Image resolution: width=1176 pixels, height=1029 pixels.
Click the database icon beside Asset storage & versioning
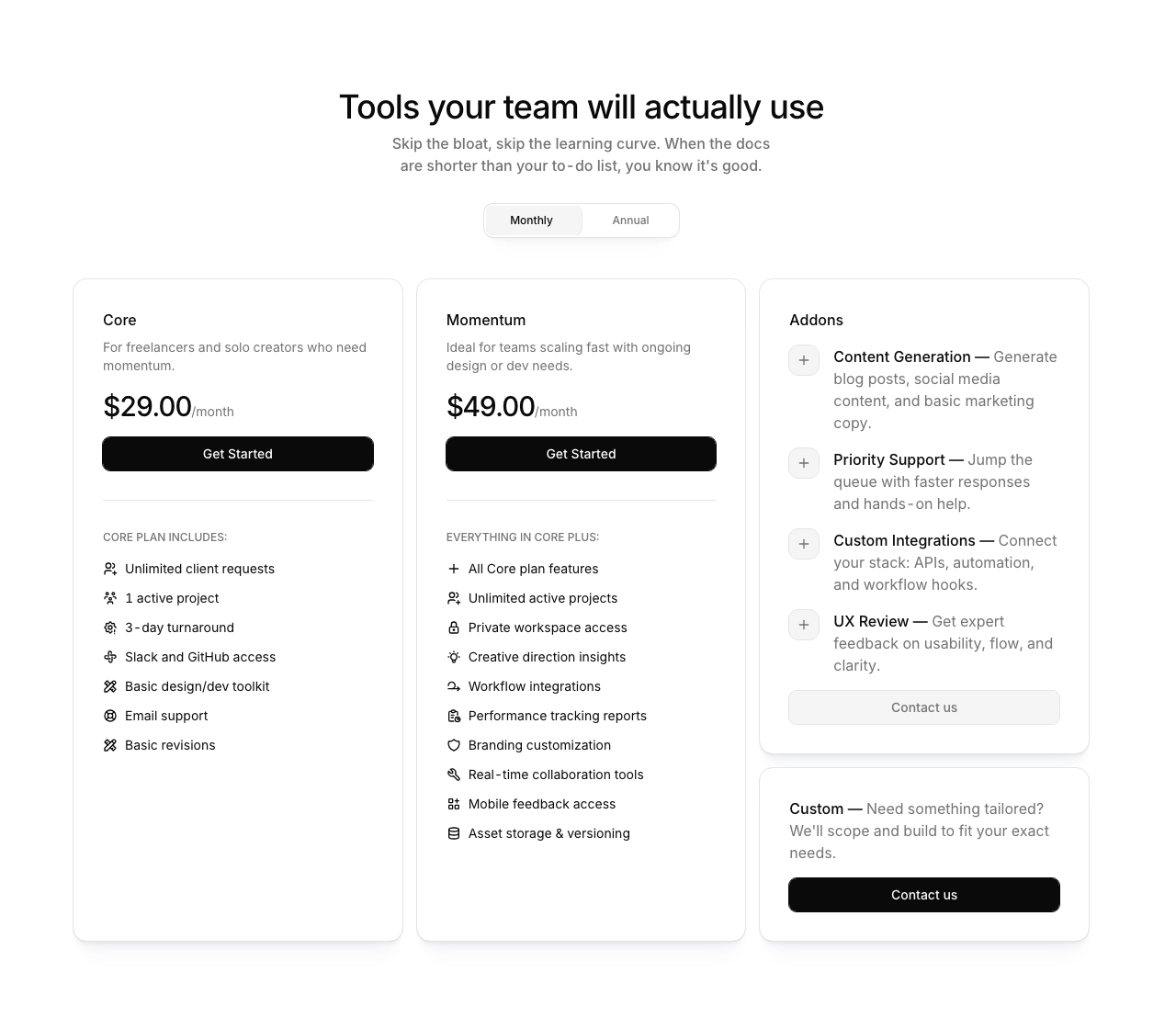[x=453, y=833]
